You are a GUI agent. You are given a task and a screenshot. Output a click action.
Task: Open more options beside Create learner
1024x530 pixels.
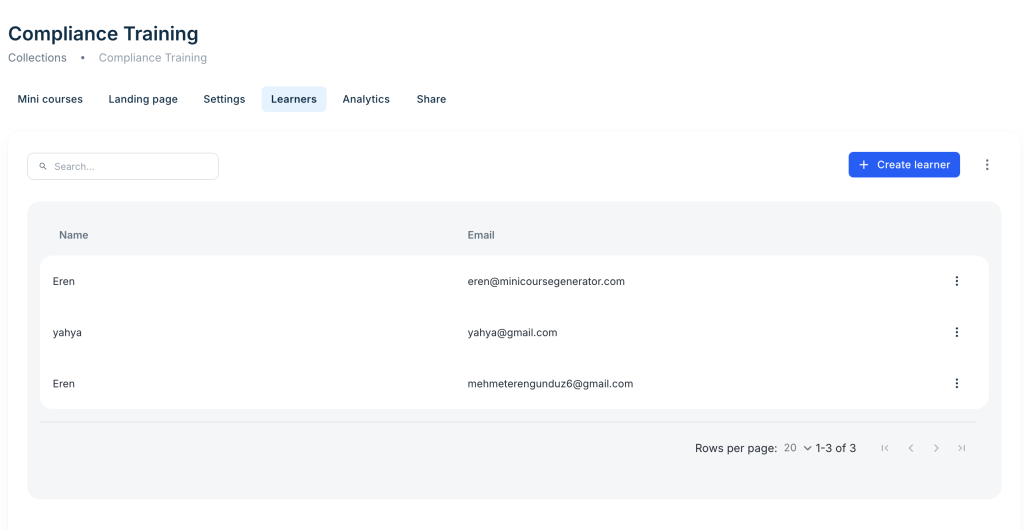[987, 165]
